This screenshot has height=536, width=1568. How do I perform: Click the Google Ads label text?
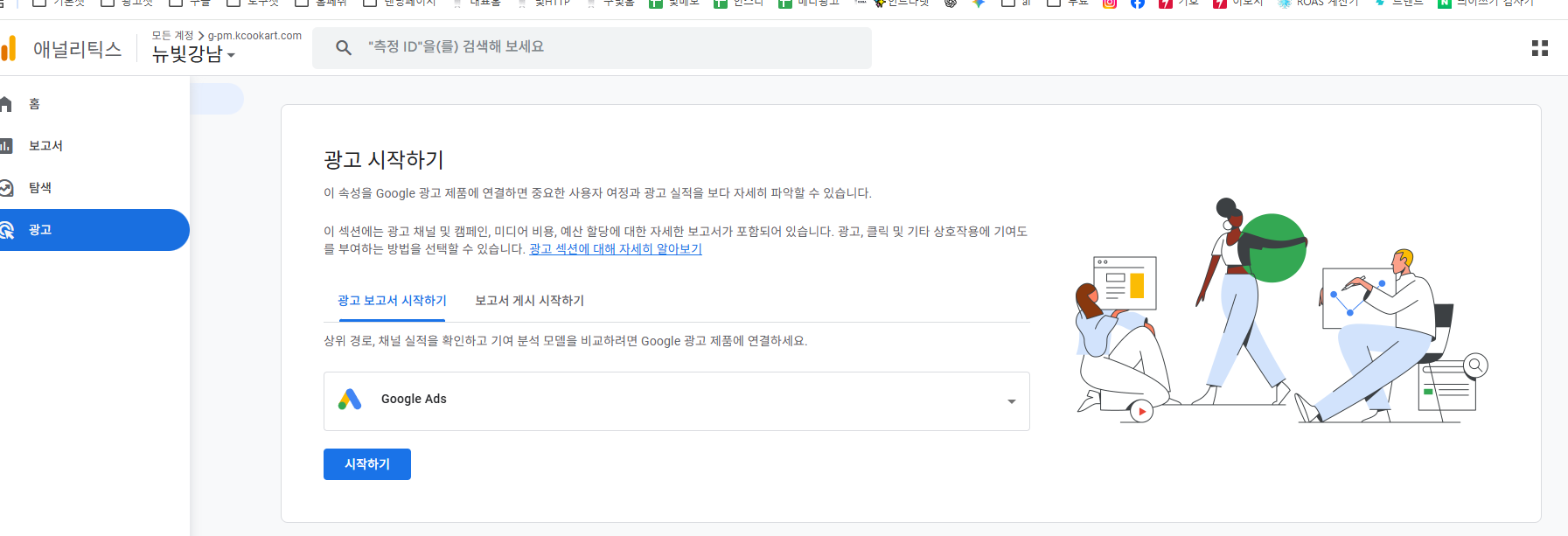[x=414, y=400]
